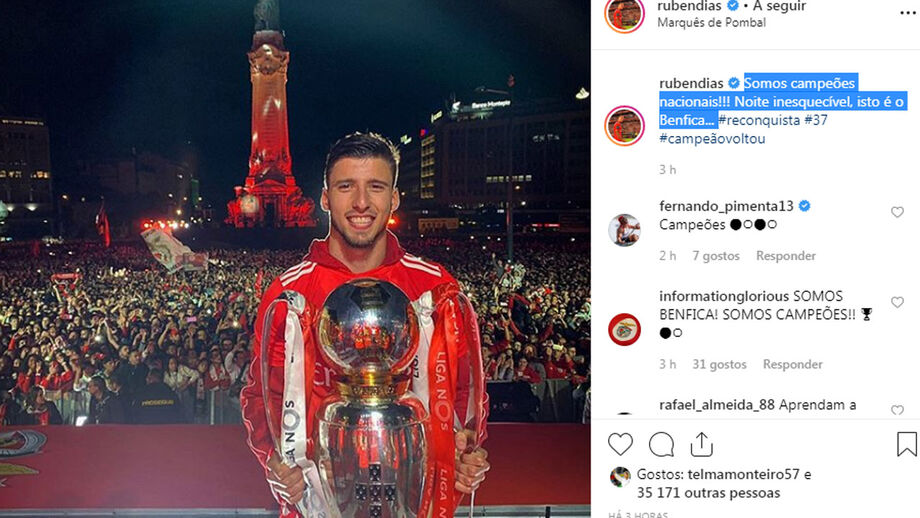Open #campeãovoltou hashtag
The width and height of the screenshot is (920, 518).
coord(712,139)
